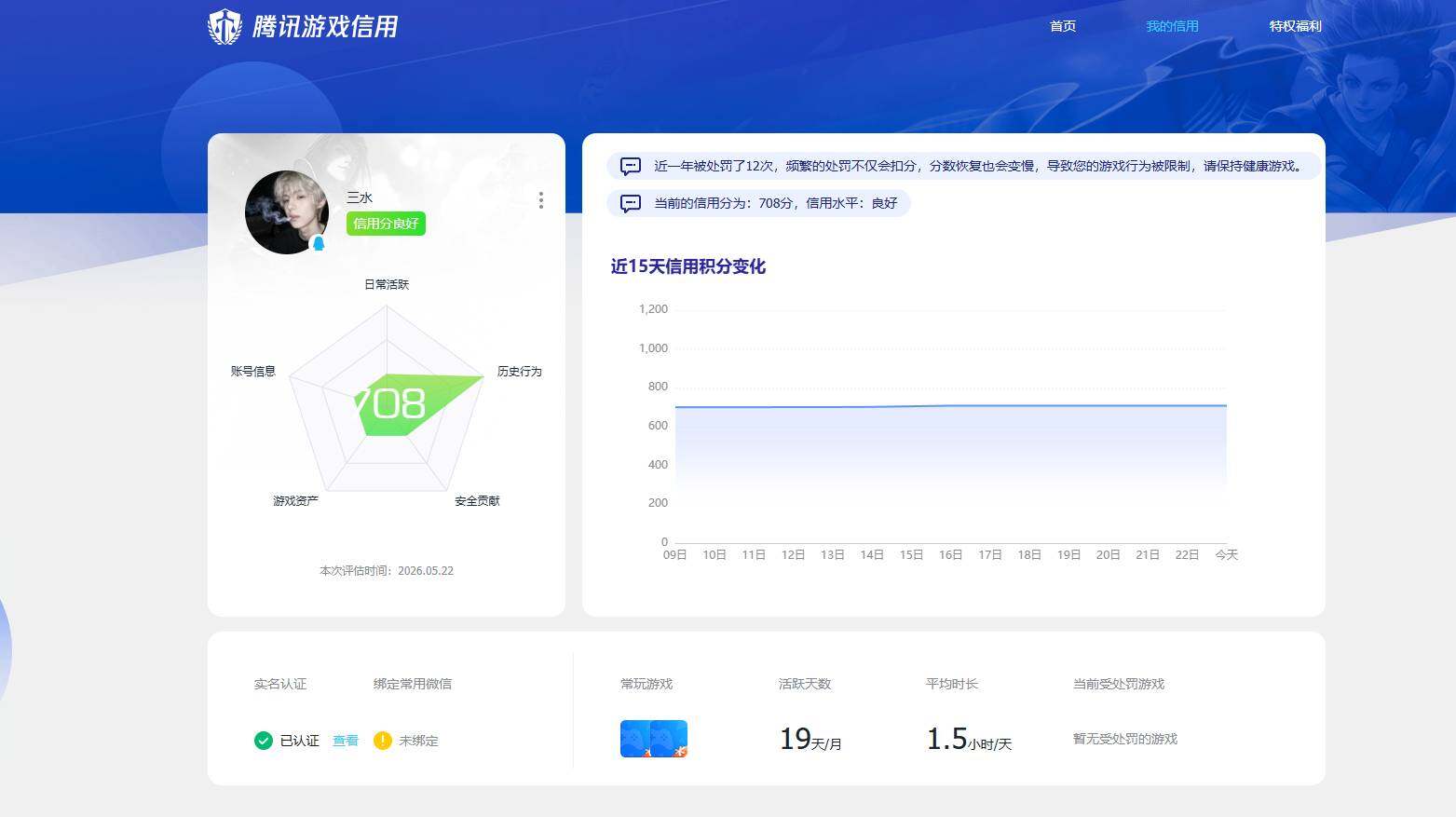The width and height of the screenshot is (1456, 817).
Task: Select the 安全贡献 radar axis label
Action: click(477, 500)
